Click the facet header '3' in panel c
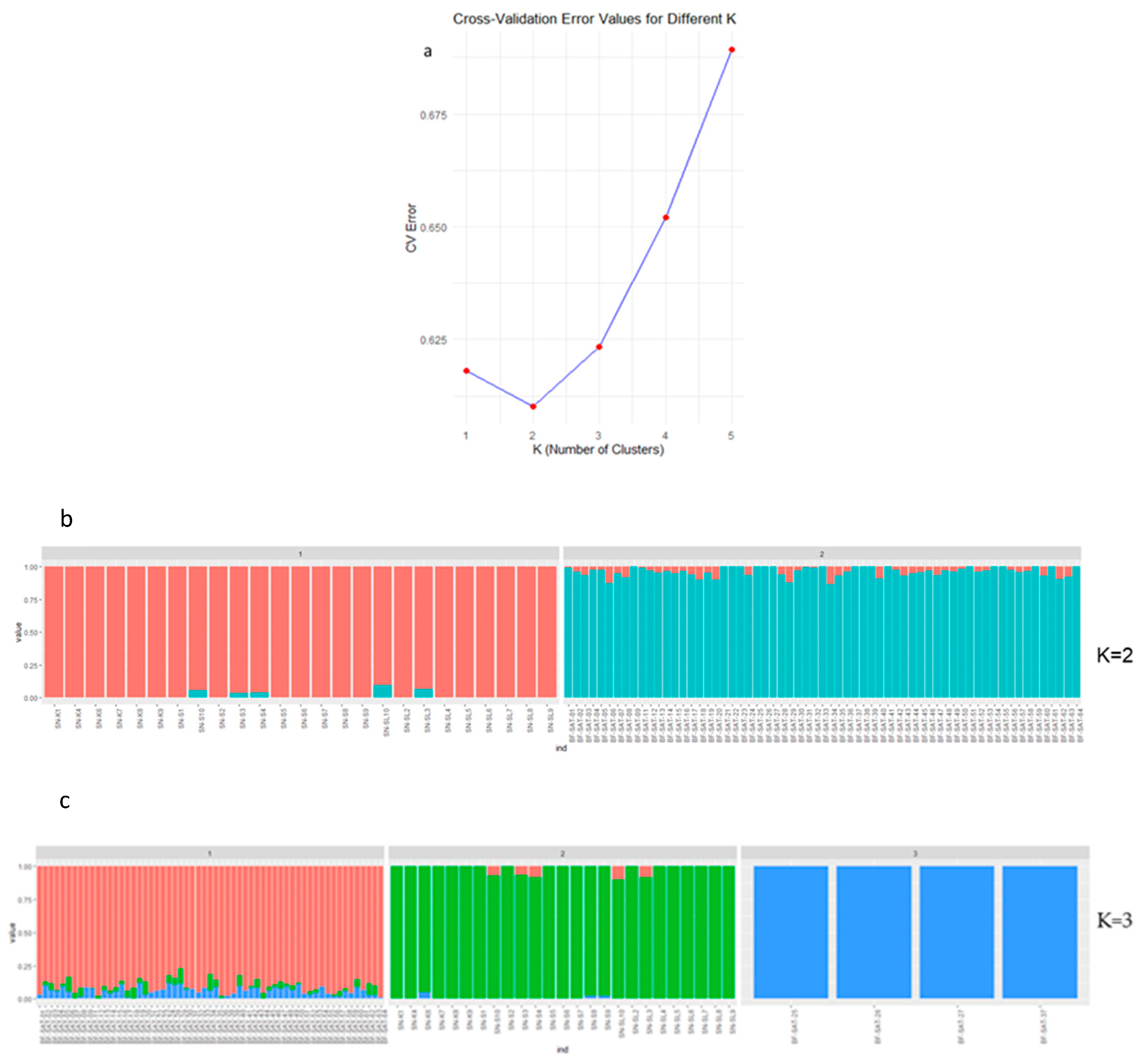1141x1064 pixels. tap(914, 854)
